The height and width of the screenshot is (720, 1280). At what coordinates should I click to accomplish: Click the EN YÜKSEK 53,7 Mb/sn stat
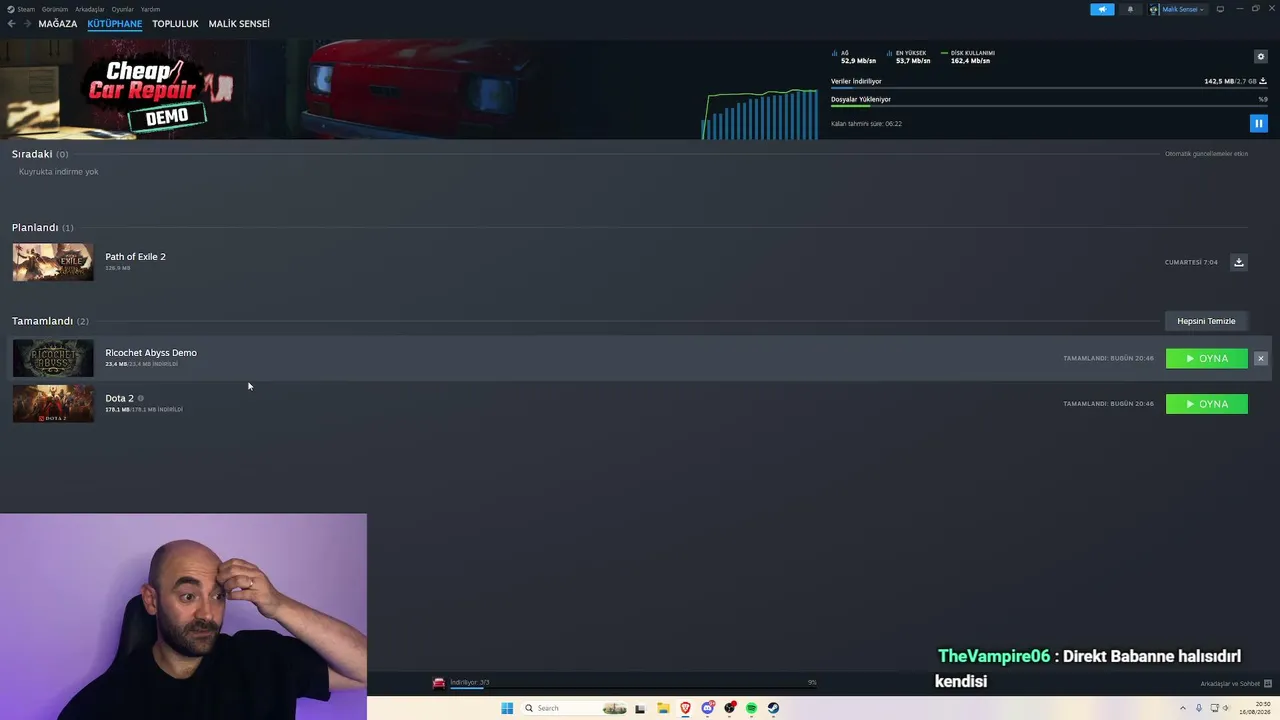[909, 57]
